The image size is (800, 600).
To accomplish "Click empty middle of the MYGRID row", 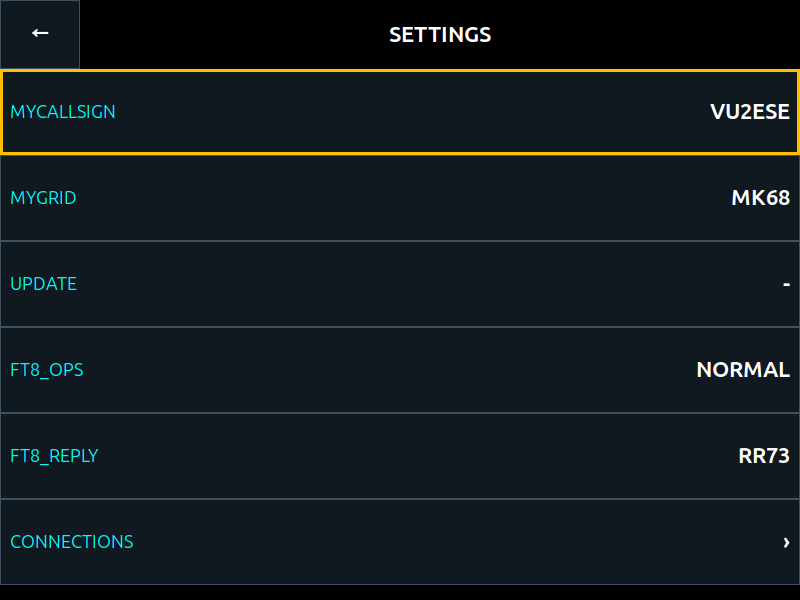I will click(x=400, y=198).
